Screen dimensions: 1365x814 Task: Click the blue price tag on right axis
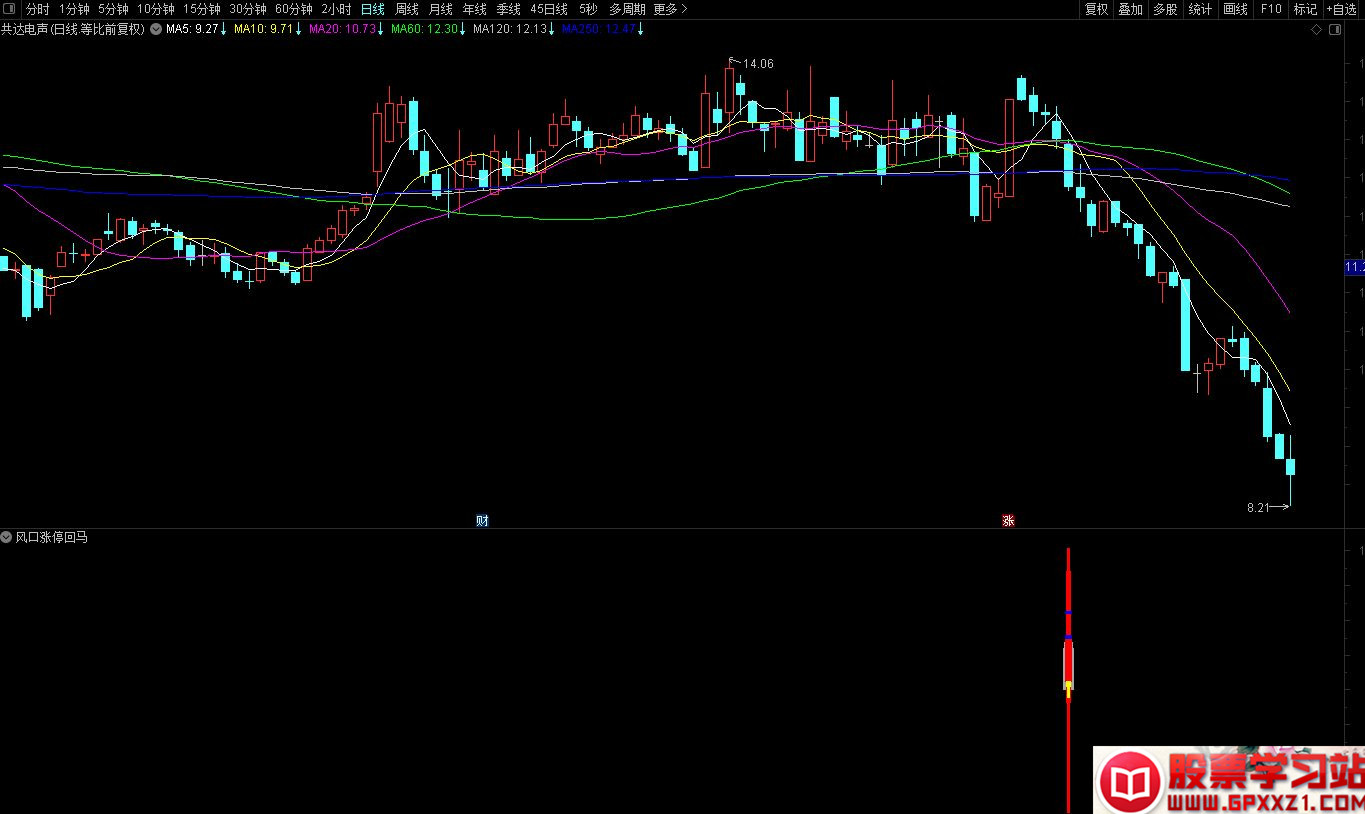click(1355, 267)
